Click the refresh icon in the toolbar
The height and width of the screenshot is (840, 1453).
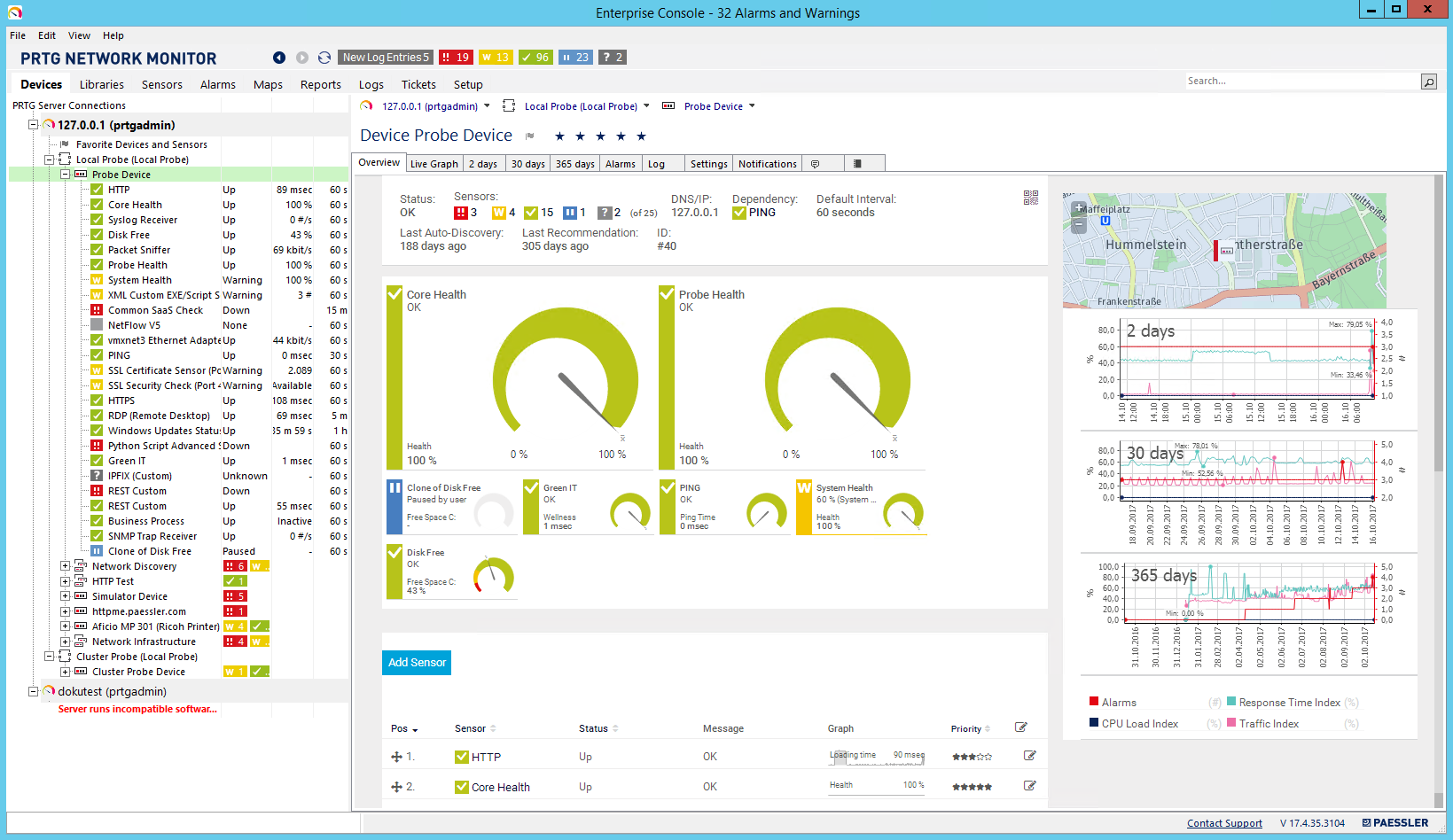(x=324, y=58)
